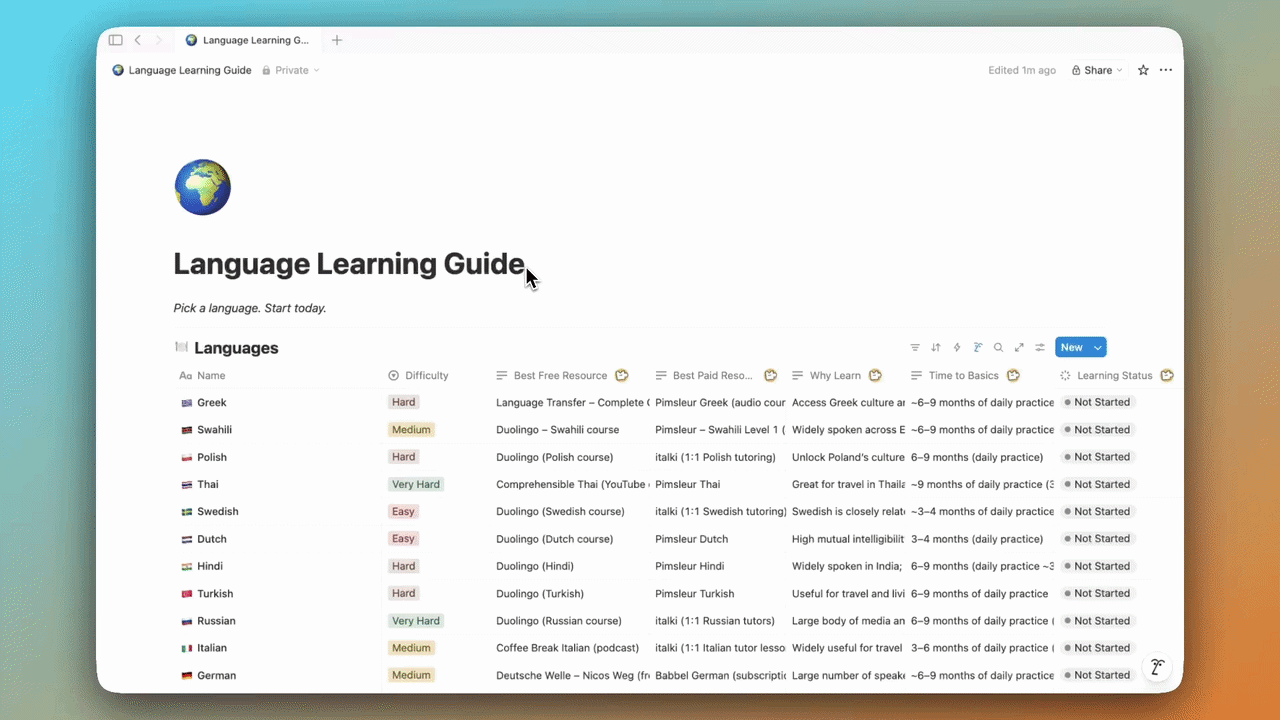Click AI autofill icon on Why Learn
Screen dimensions: 1280x720
pyautogui.click(x=875, y=376)
